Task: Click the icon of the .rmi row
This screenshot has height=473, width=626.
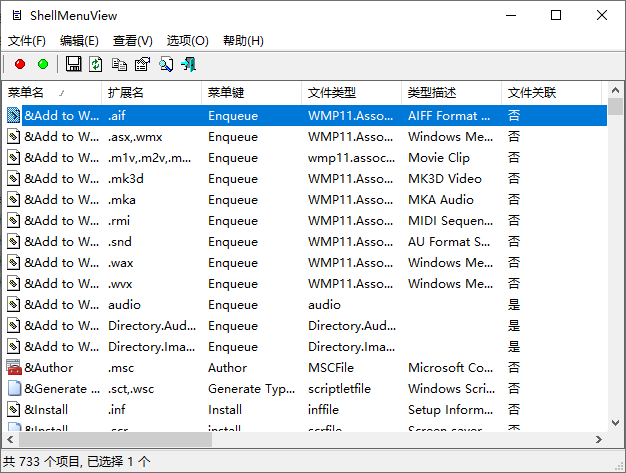Action: click(x=14, y=220)
